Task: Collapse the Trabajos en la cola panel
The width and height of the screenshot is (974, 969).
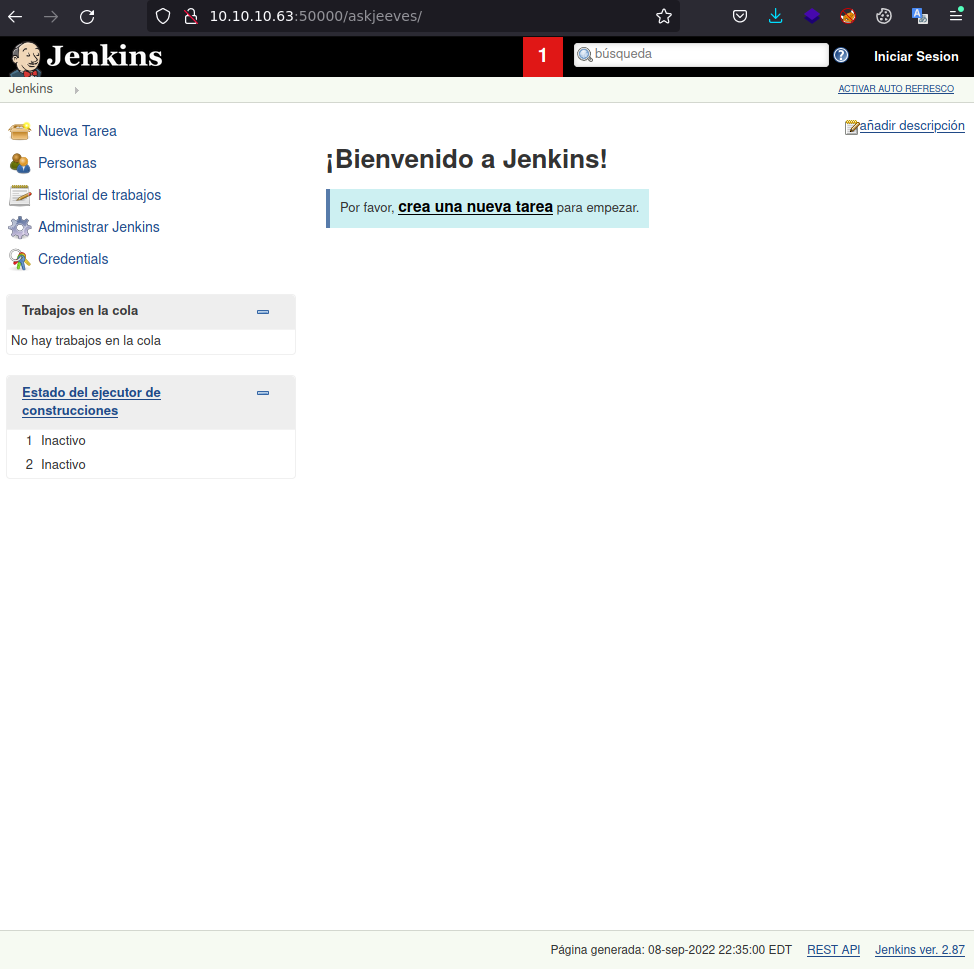Action: [x=263, y=312]
